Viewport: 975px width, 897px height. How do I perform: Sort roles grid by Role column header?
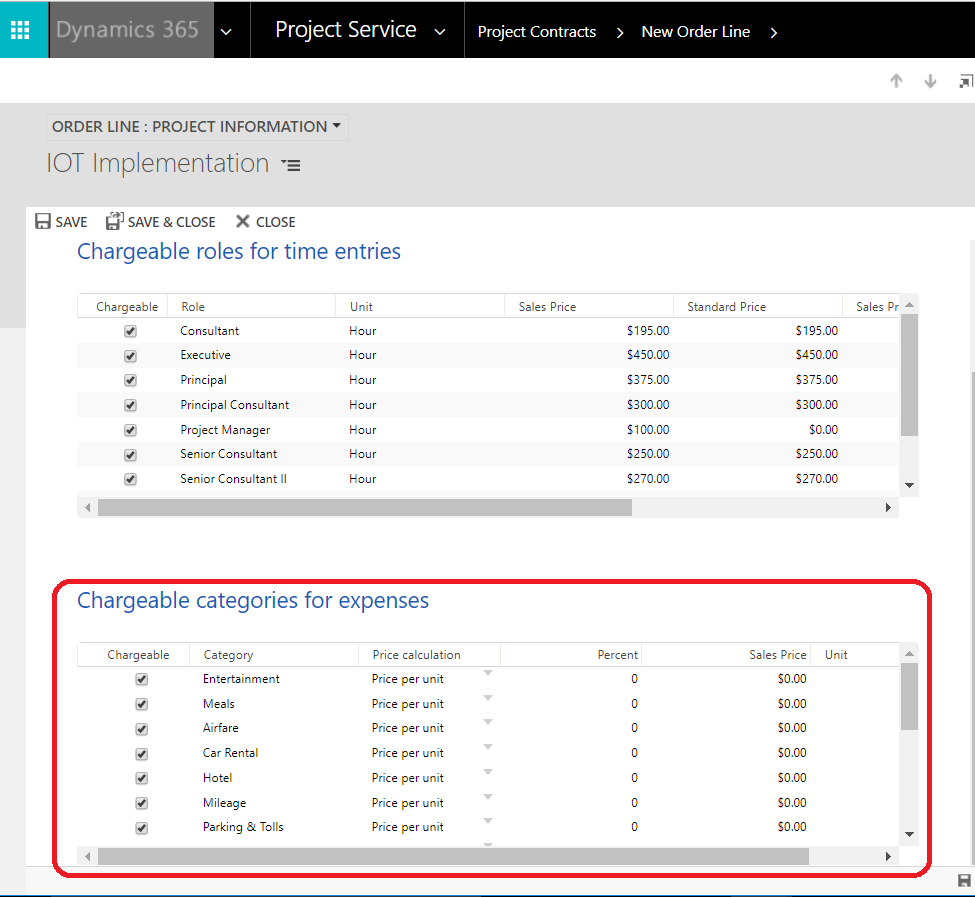tap(251, 306)
